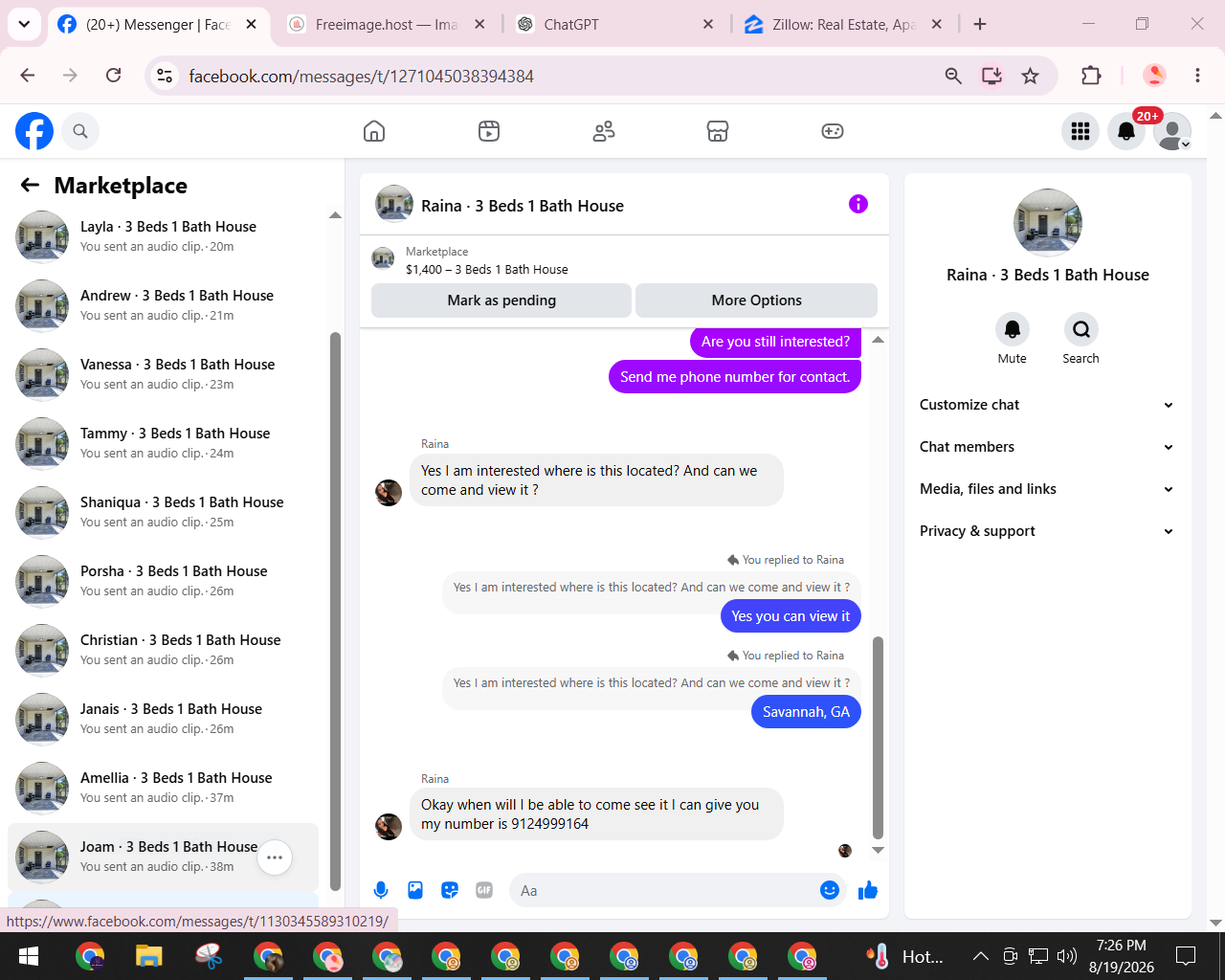Search in conversation with the magnifier icon
This screenshot has height=980, width=1225.
pos(1081,329)
